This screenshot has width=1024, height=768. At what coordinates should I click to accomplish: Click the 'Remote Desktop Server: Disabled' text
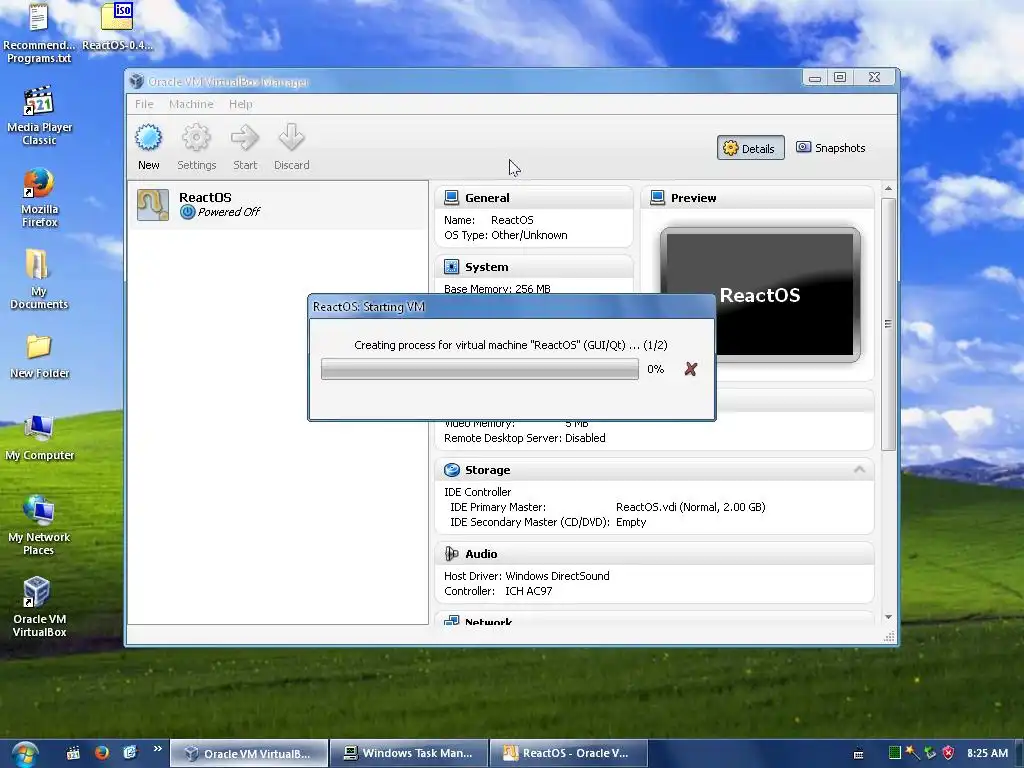[x=524, y=438]
